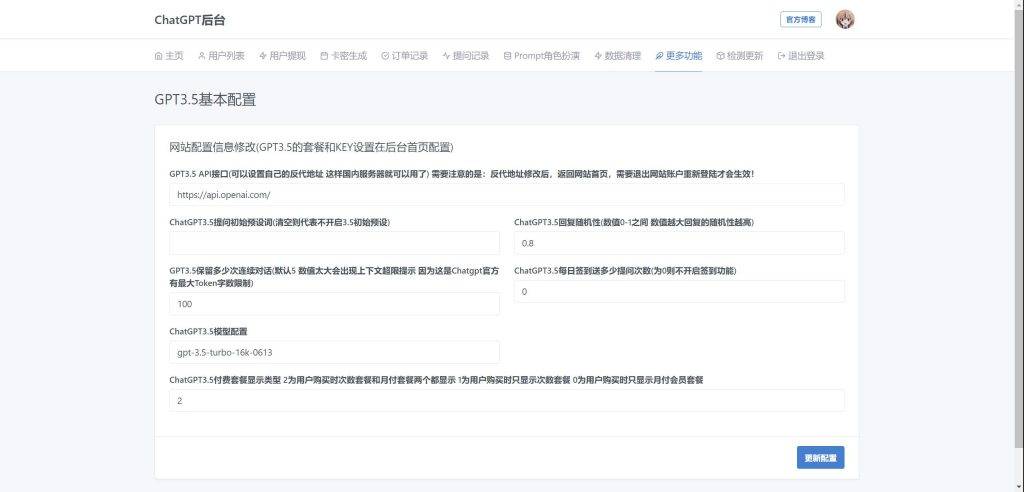The width and height of the screenshot is (1024, 492).
Task: Click the user avatar image
Action: click(x=845, y=20)
